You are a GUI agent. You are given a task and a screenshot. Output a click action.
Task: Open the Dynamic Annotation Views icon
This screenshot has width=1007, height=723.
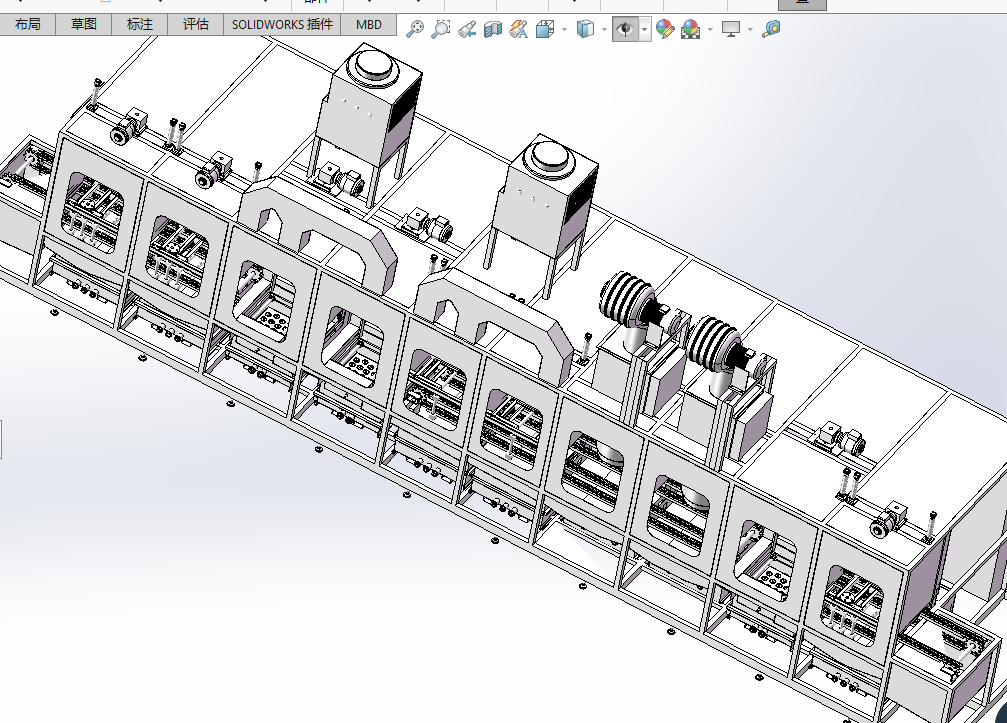click(x=518, y=30)
